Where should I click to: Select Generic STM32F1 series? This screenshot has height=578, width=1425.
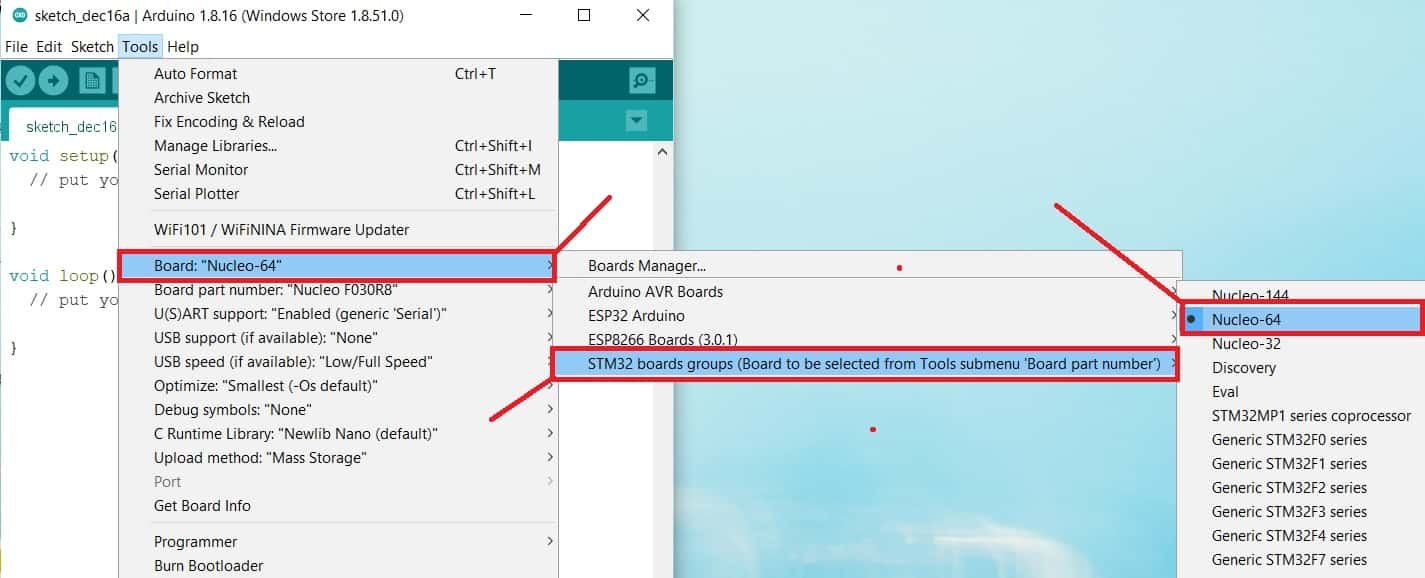(1301, 464)
